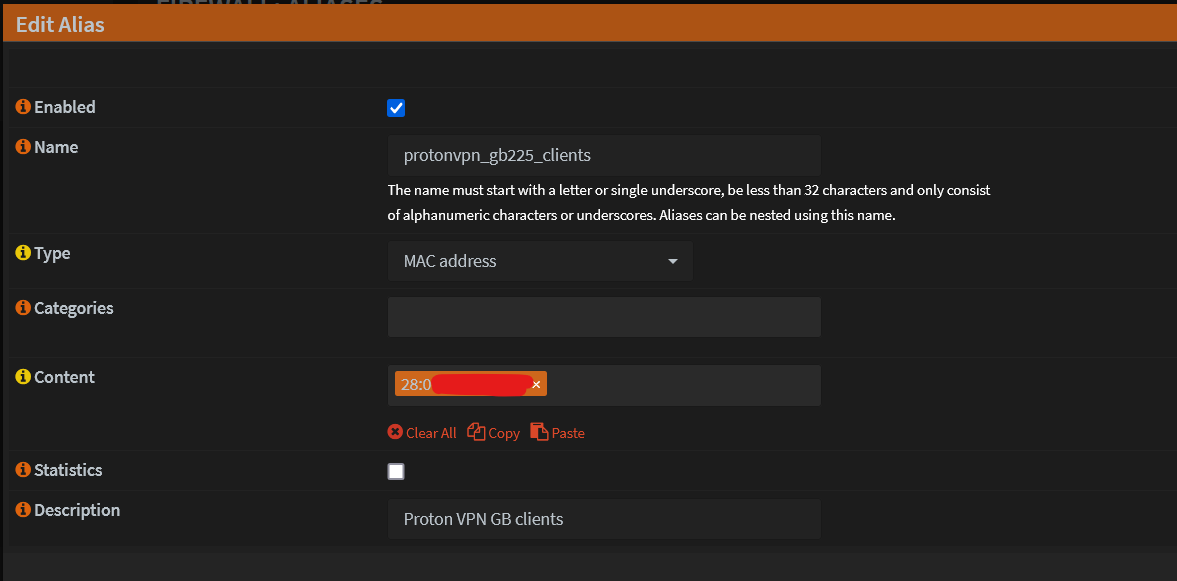1177x581 pixels.
Task: Click the info icon beside Categories
Action: (x=23, y=308)
